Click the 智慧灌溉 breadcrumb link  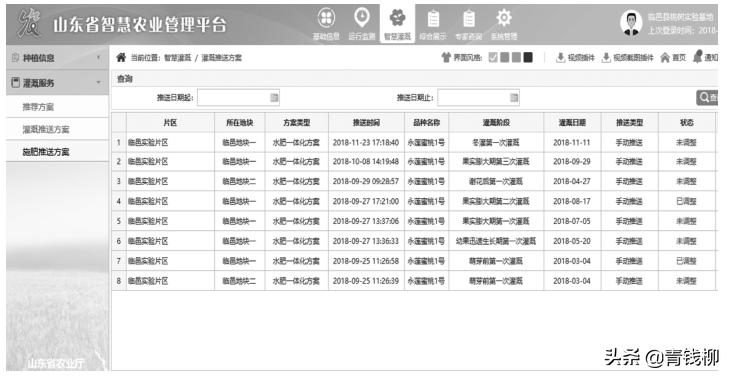(x=177, y=58)
